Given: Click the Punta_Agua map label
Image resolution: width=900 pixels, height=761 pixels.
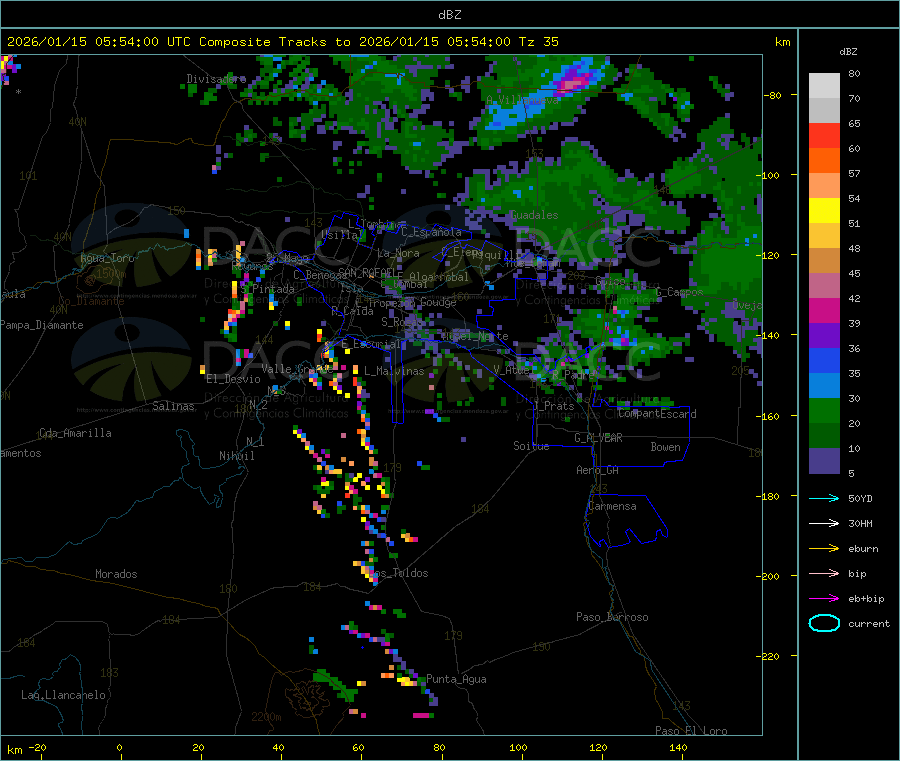Looking at the screenshot, I should click(x=456, y=679).
